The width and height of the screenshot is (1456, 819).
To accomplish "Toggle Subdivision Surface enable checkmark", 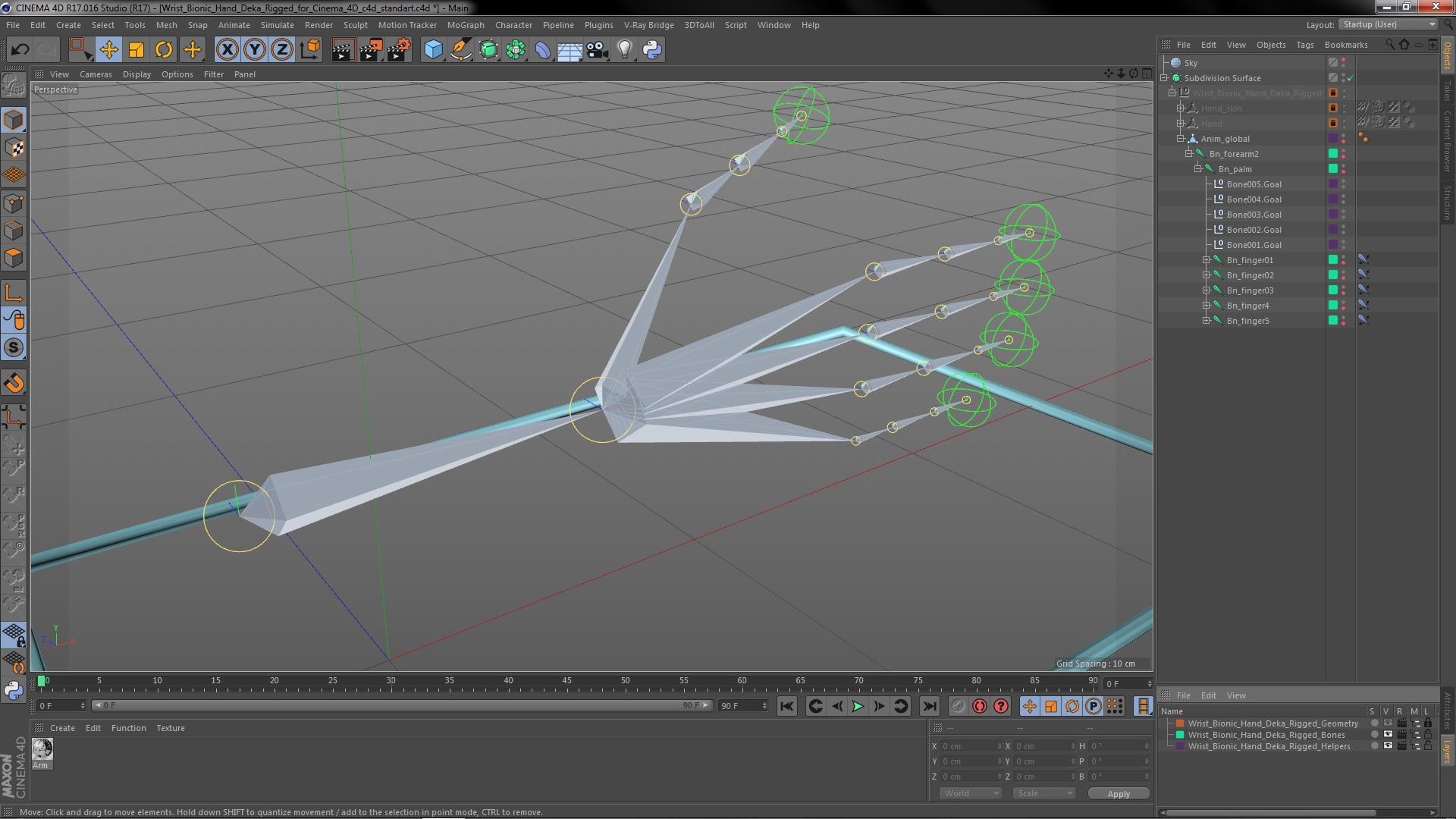I will tap(1351, 78).
